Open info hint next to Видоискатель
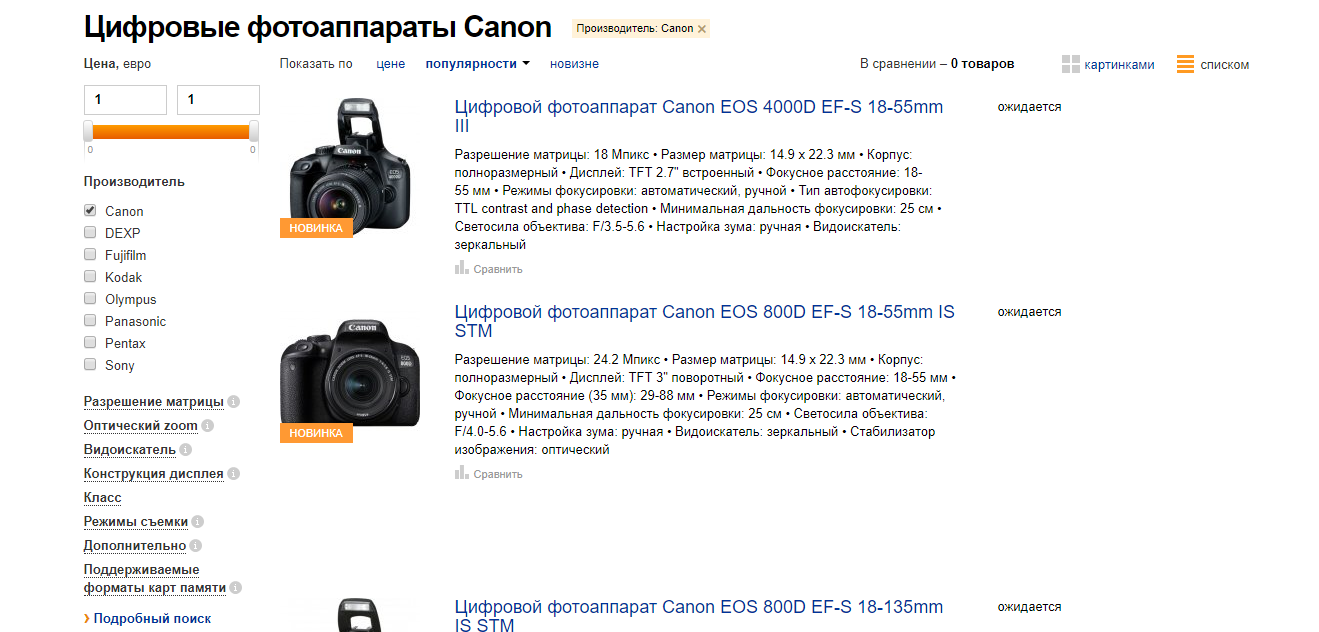Viewport: 1319px width, 632px height. [x=186, y=450]
